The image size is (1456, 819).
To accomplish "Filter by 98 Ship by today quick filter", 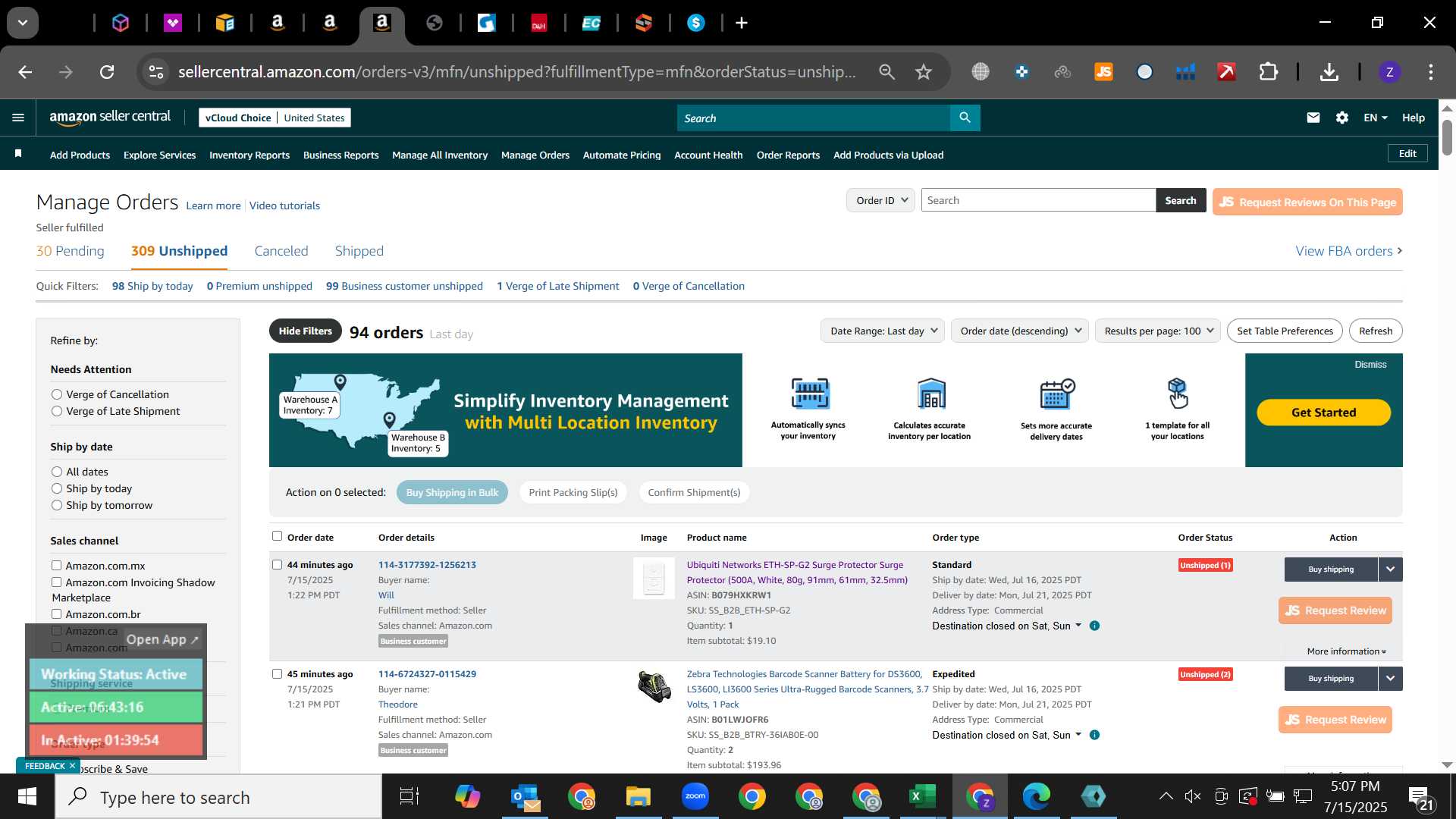I will click(x=152, y=286).
